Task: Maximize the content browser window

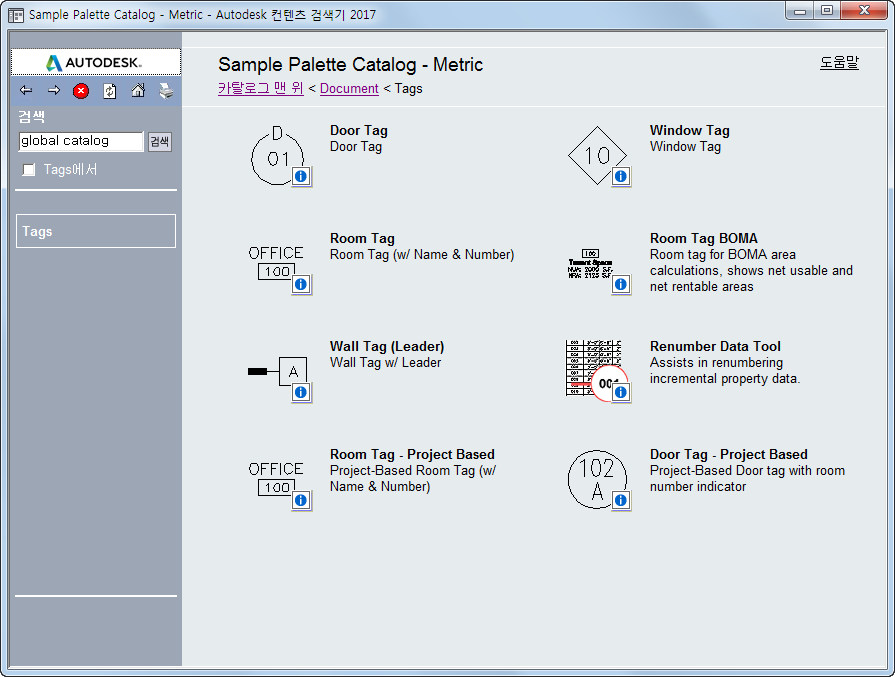Action: (827, 11)
